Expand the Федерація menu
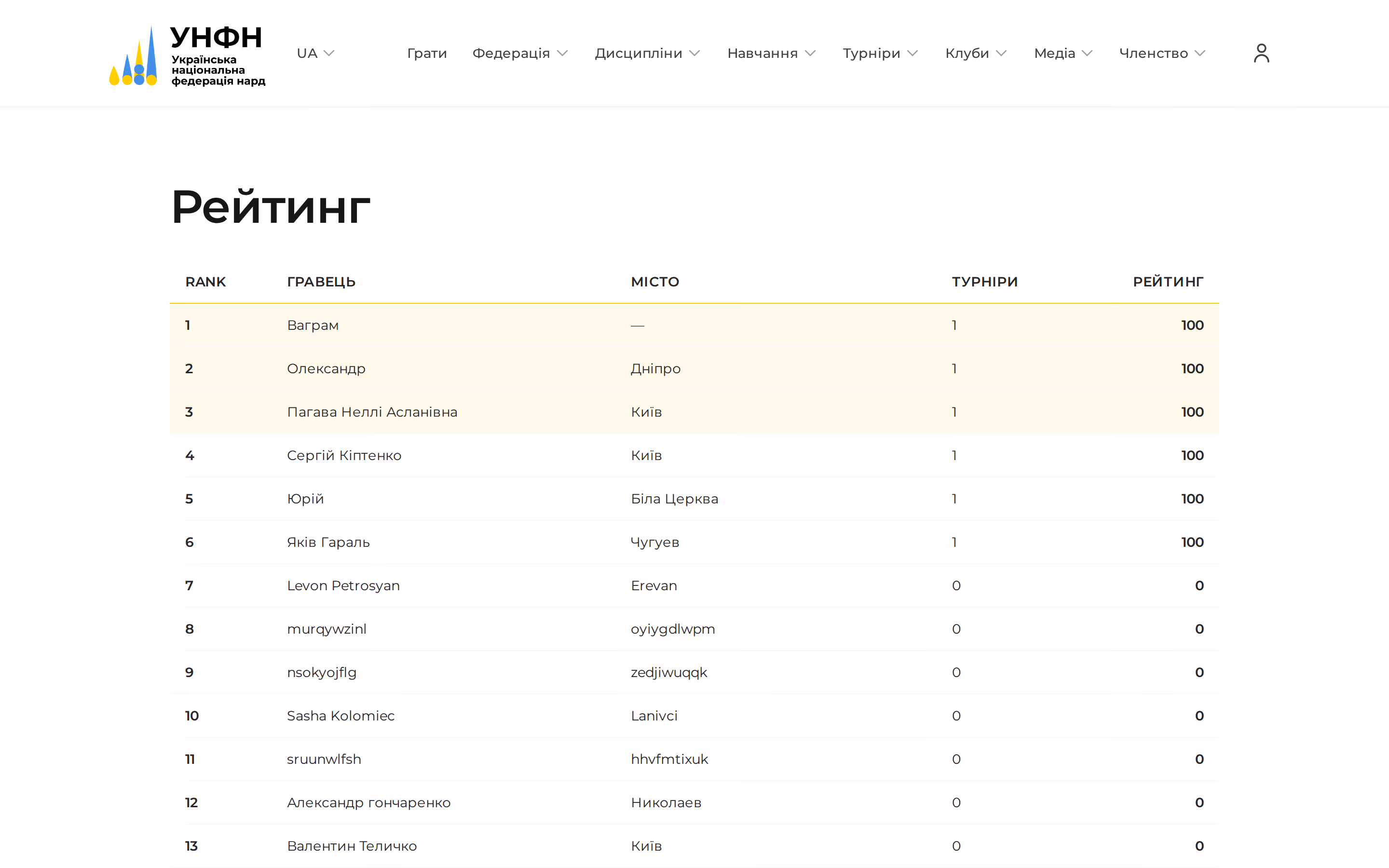The height and width of the screenshot is (868, 1389). 520,54
